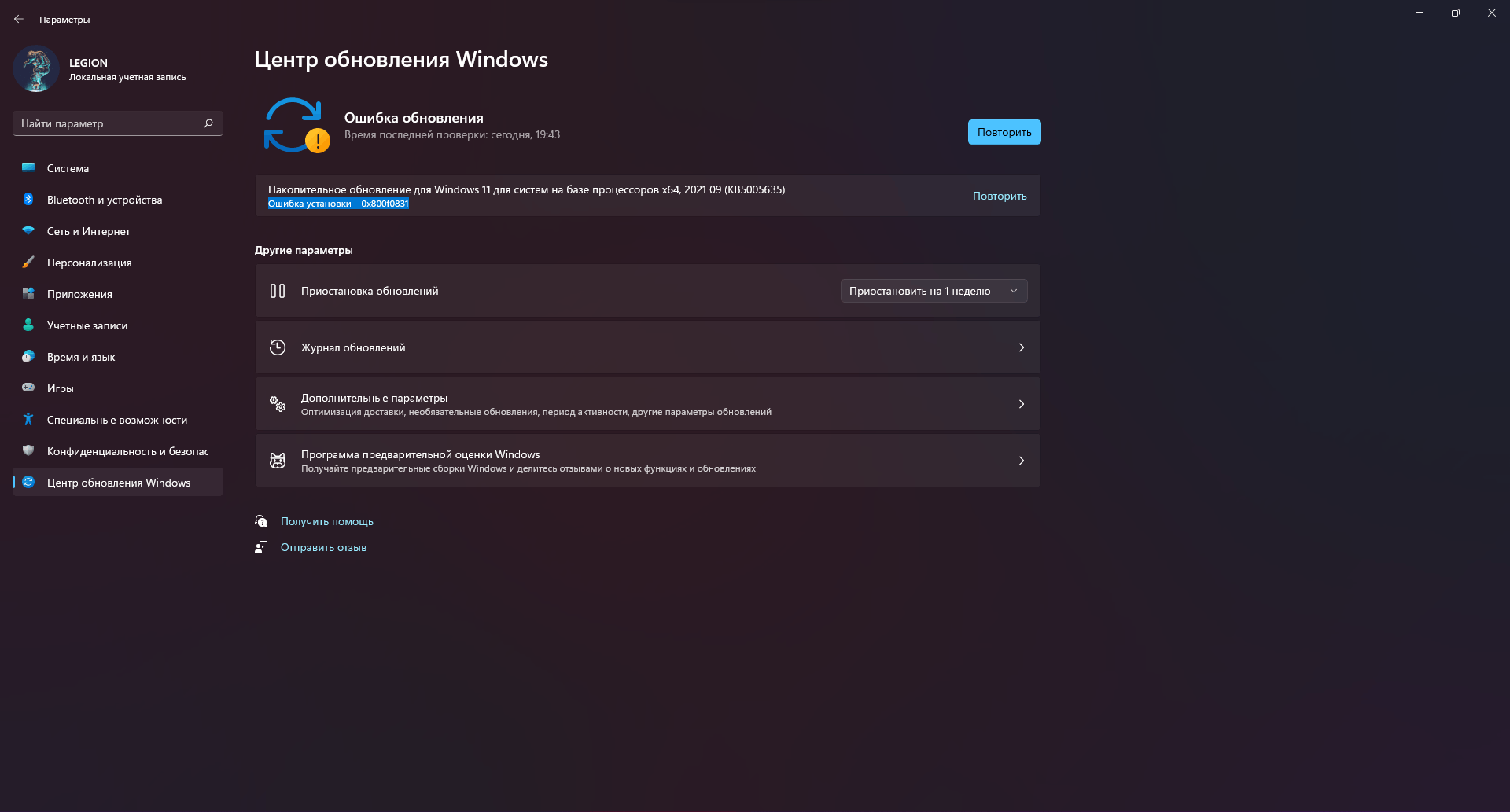
Task: Select the Система monitor icon
Action: tap(28, 167)
